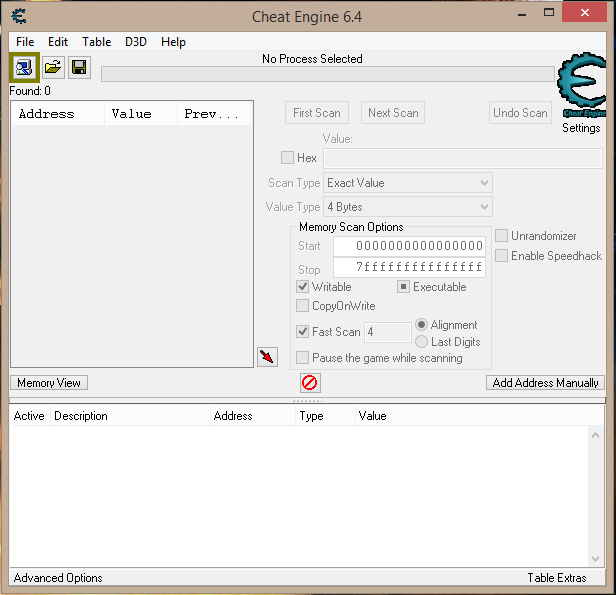Click the Next Scan button
The height and width of the screenshot is (595, 616).
[x=393, y=113]
